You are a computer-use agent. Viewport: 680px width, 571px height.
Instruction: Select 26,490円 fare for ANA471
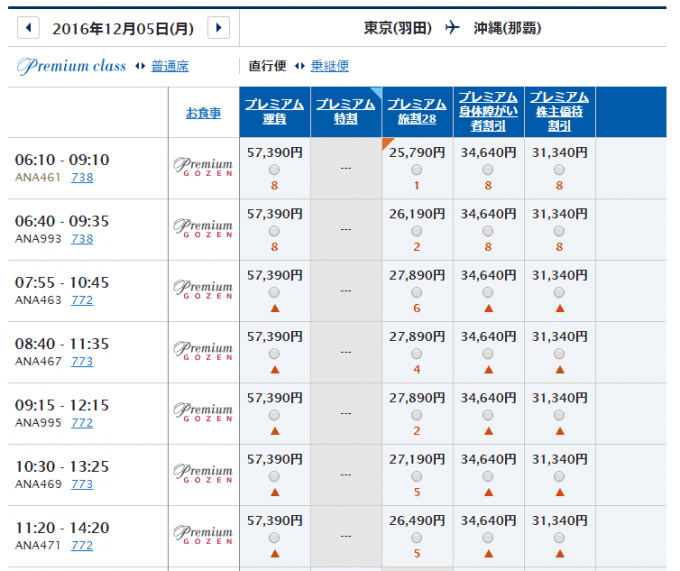[x=416, y=538]
